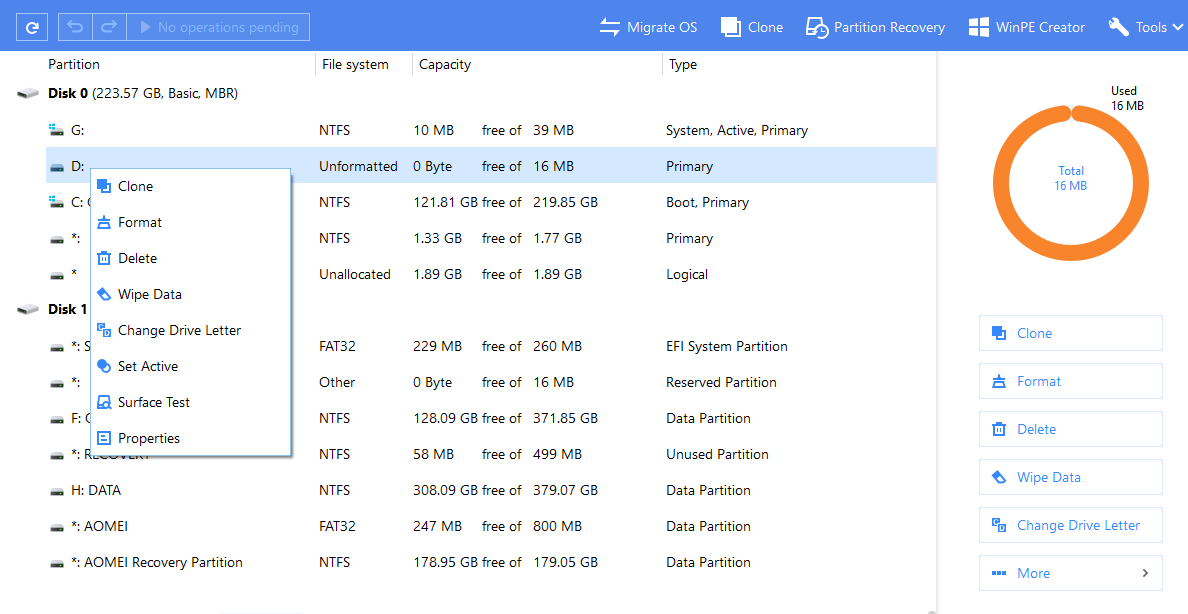Click the Unformatted file system cell
1188x614 pixels.
pyautogui.click(x=358, y=167)
